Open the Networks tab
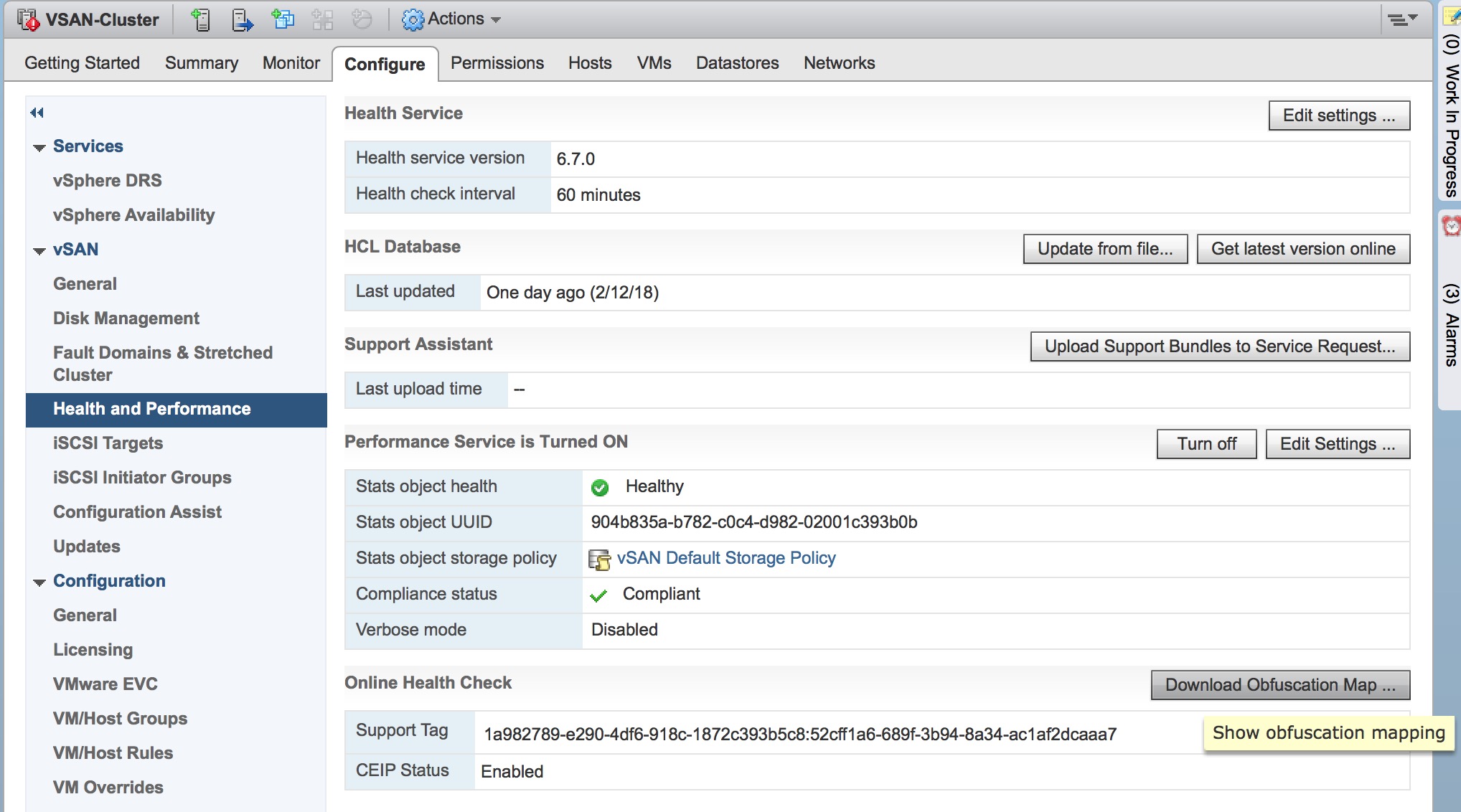This screenshot has width=1461, height=812. click(839, 63)
